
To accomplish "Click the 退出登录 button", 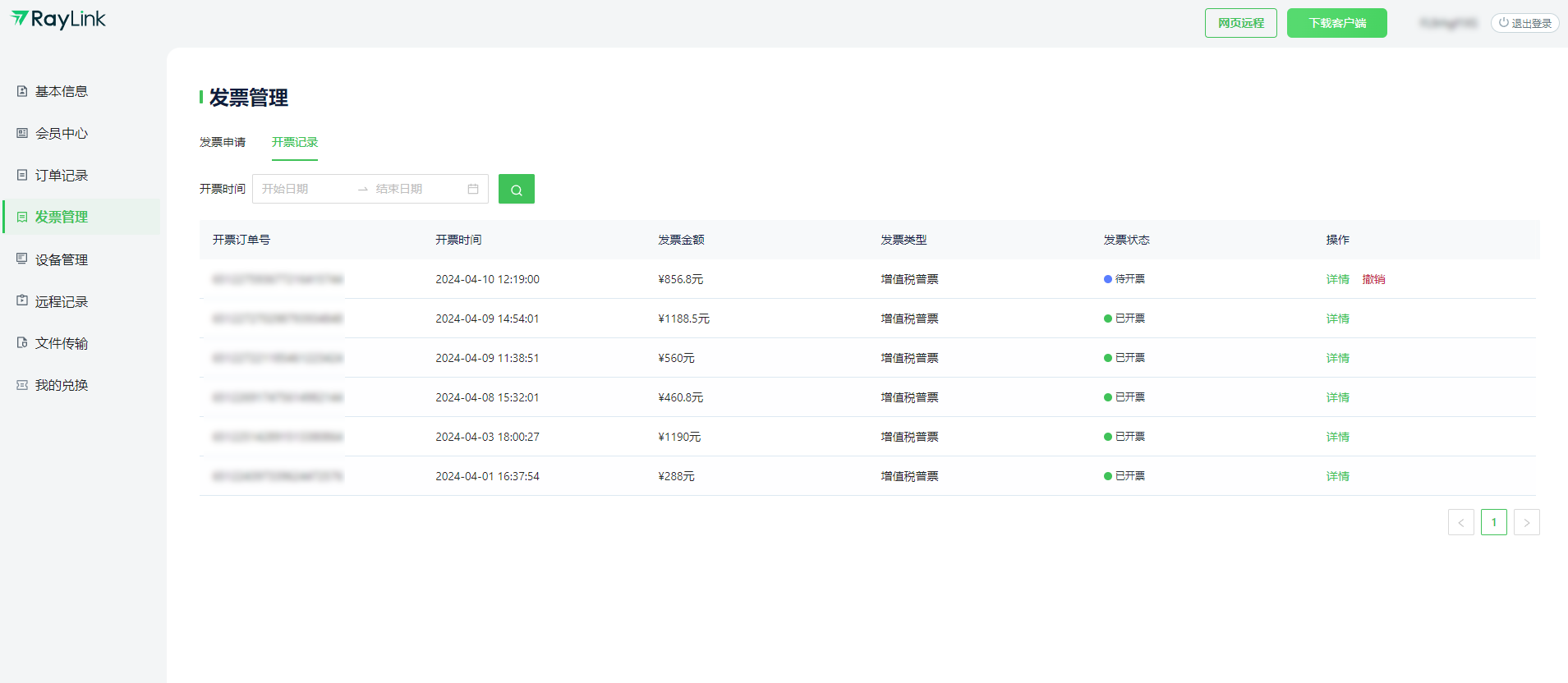I will point(1525,23).
